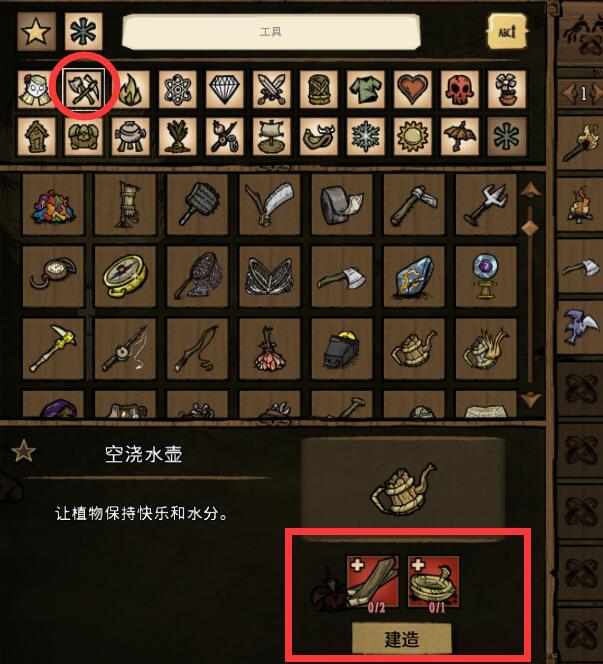
Task: Select the diamond Refine category icon
Action: (x=225, y=89)
